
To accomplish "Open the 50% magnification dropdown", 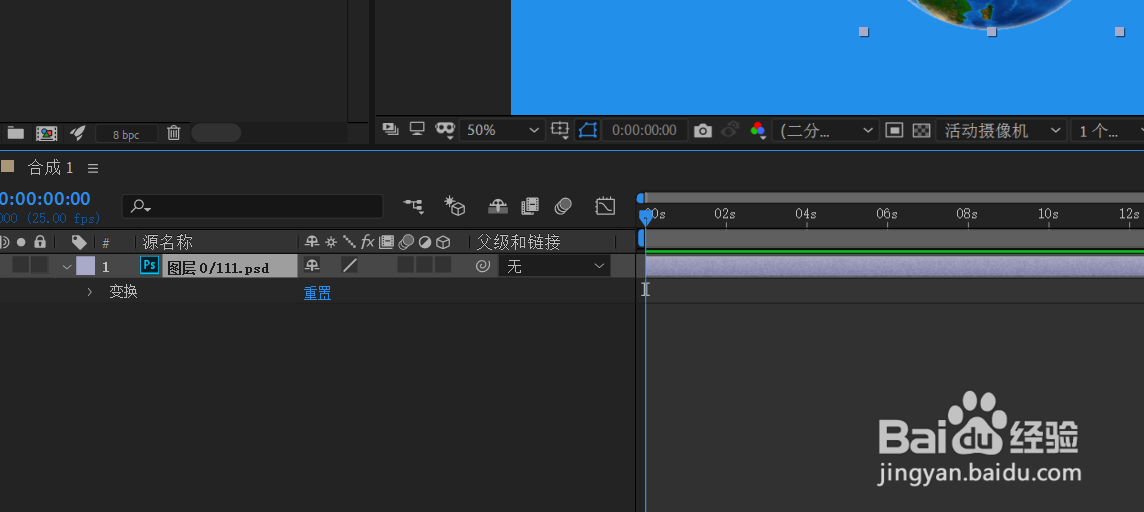I will coord(503,130).
